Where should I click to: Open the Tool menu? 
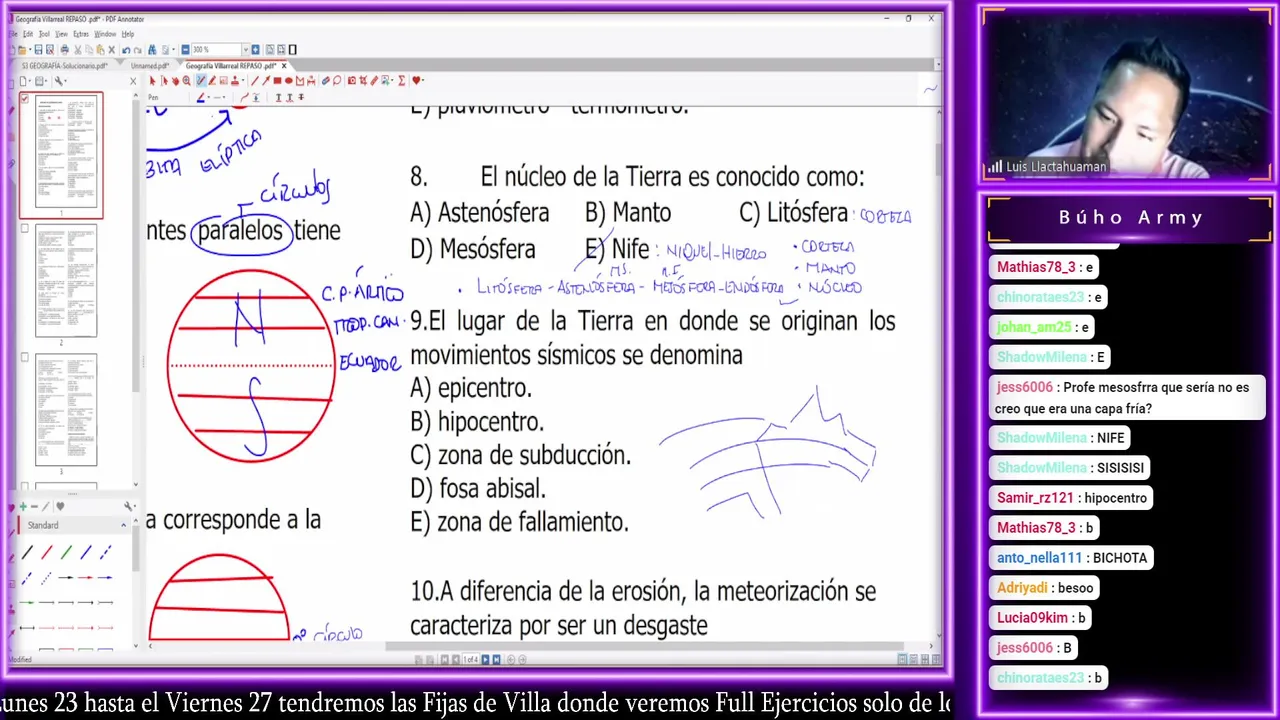point(43,33)
